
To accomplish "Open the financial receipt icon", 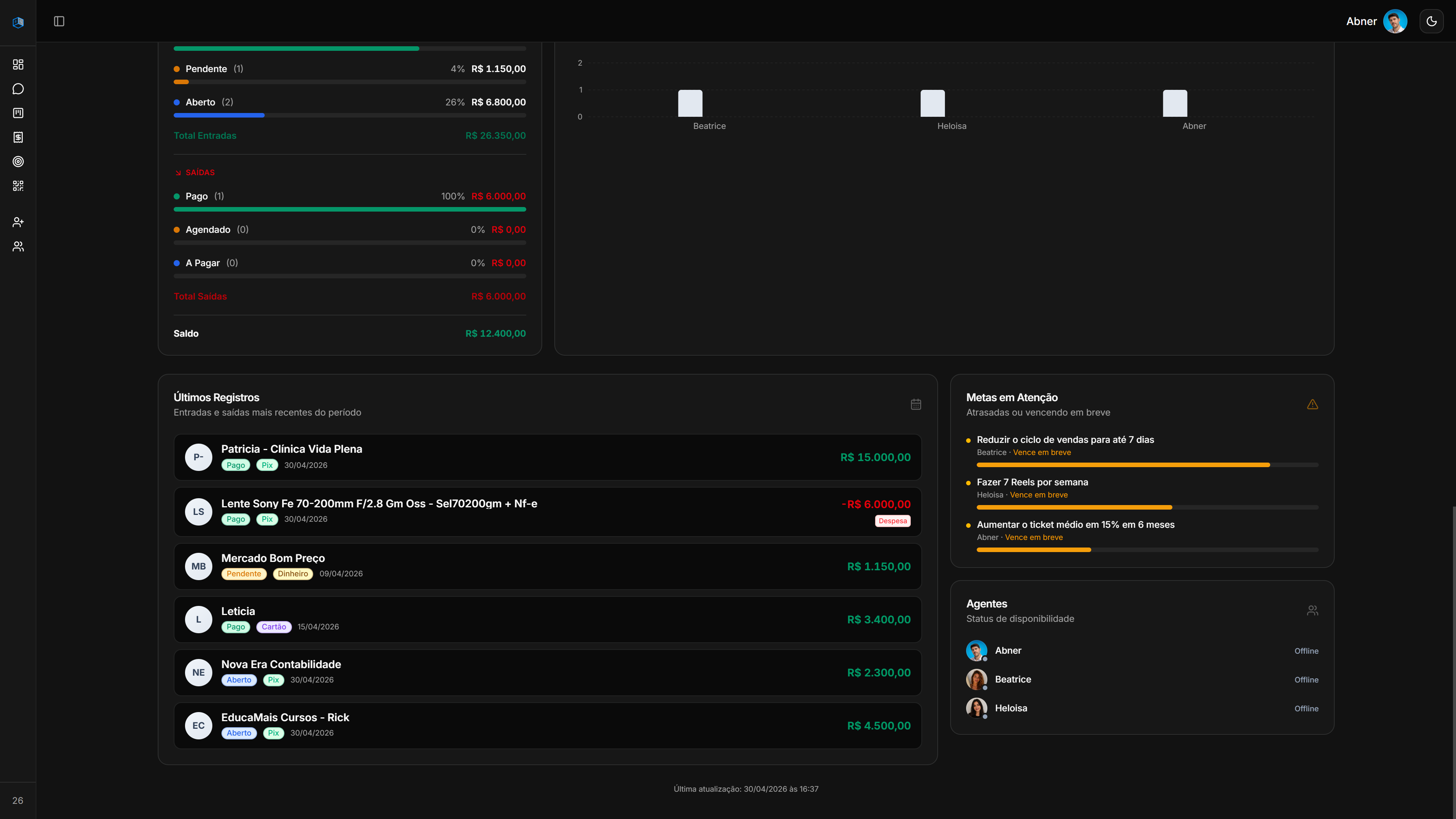I will [x=18, y=137].
